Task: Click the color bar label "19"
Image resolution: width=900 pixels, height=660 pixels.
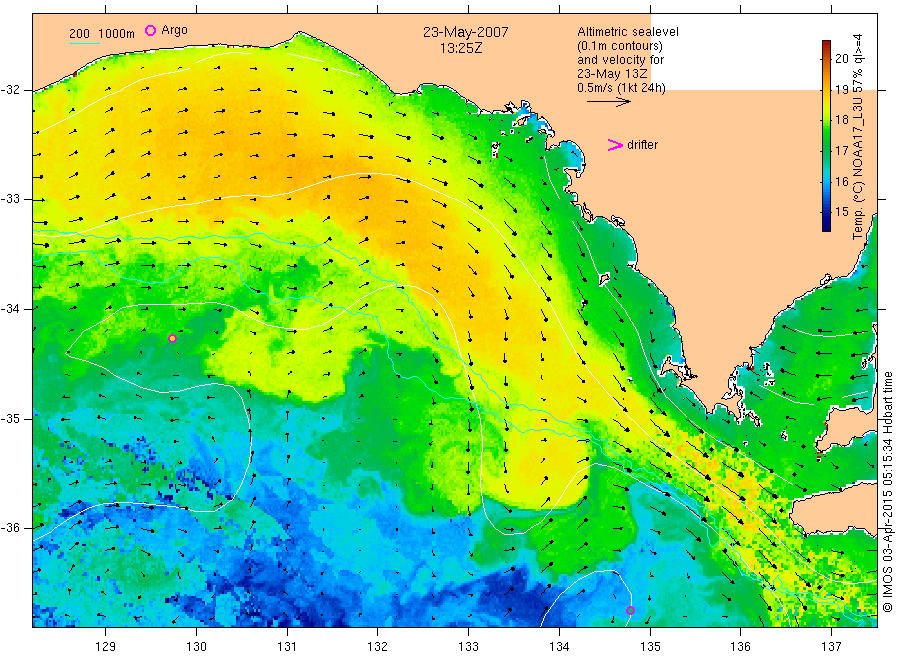Action: click(841, 90)
